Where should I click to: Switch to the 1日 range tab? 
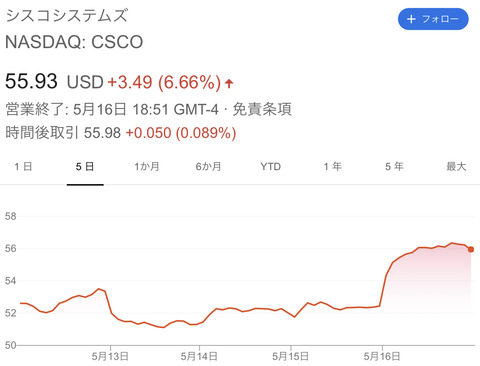point(23,166)
